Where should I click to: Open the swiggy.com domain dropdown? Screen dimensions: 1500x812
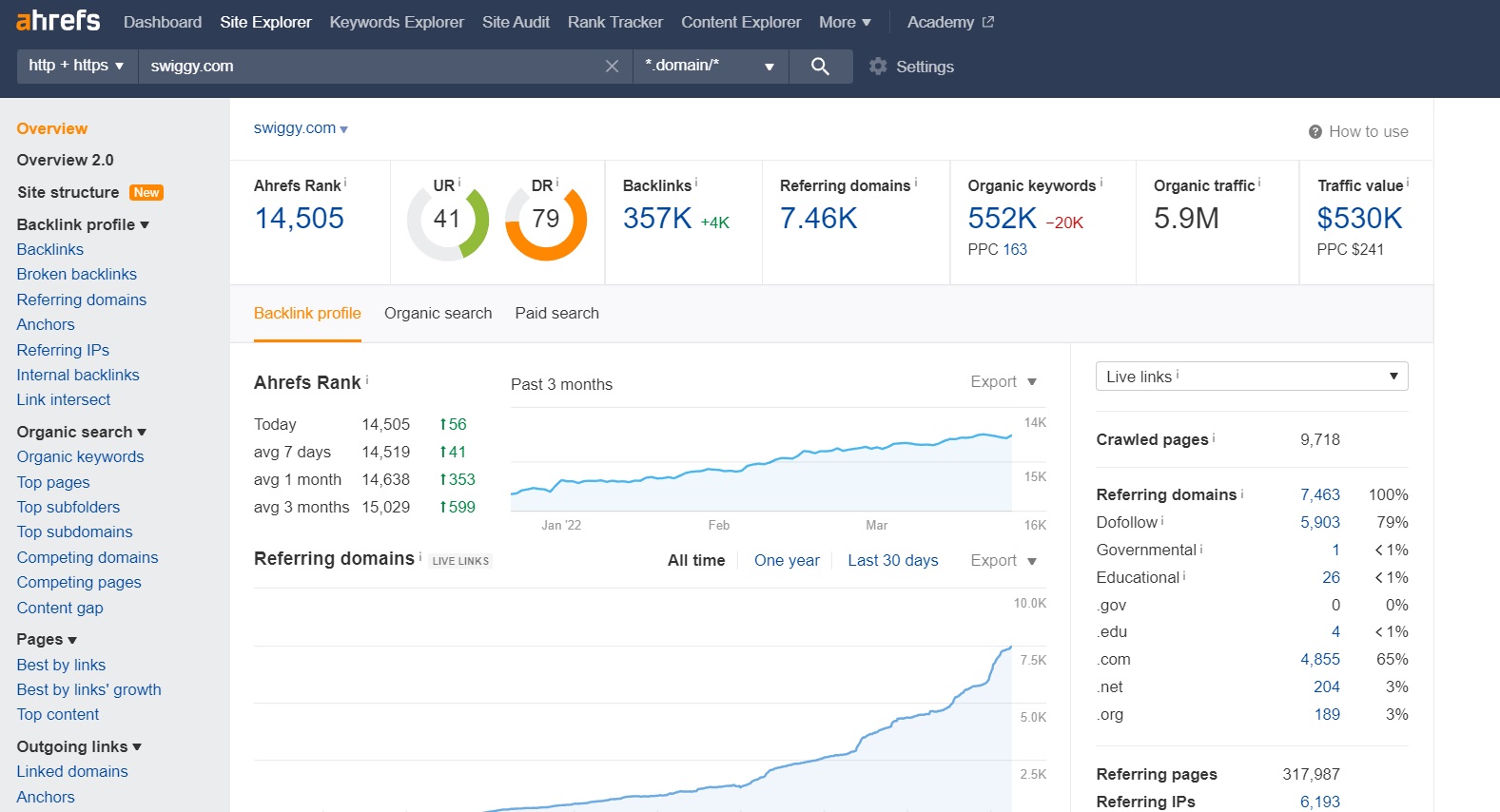301,128
